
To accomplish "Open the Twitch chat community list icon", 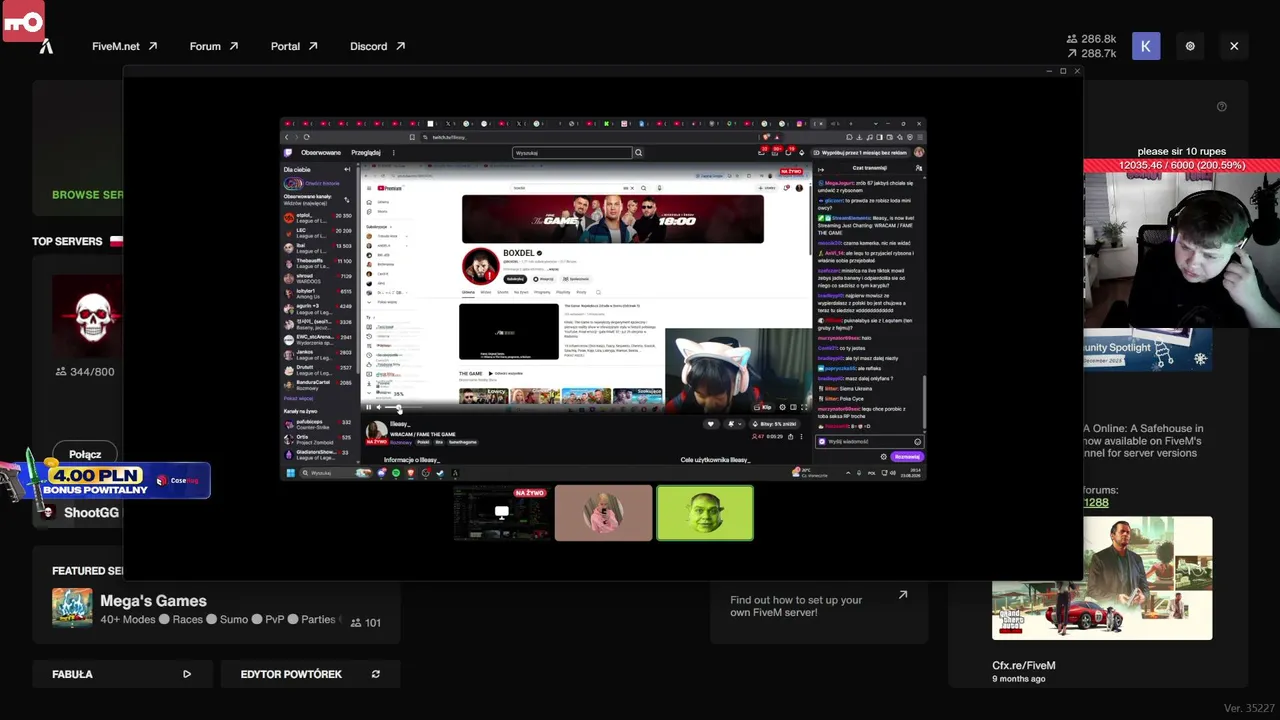I will [919, 168].
